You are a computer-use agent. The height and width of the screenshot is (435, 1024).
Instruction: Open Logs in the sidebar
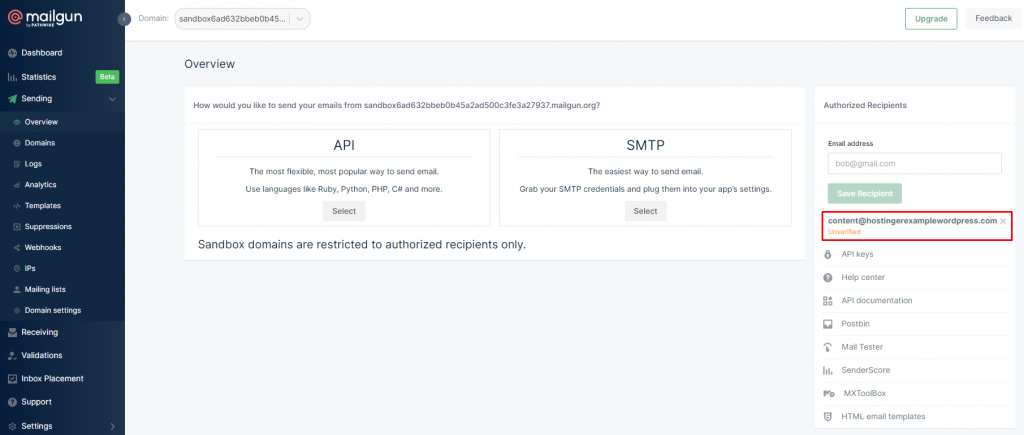(x=34, y=164)
